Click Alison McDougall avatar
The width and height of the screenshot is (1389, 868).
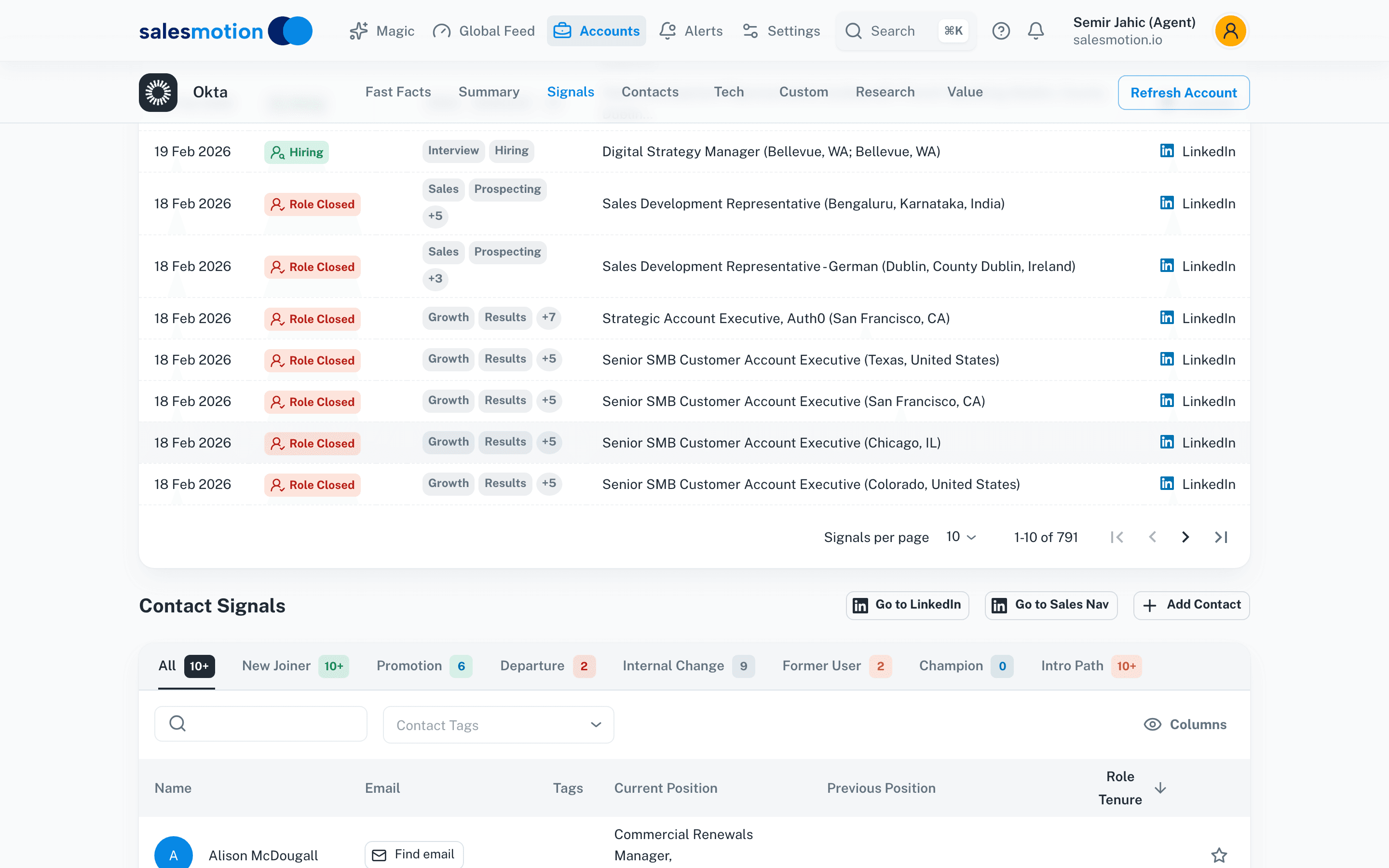173,853
